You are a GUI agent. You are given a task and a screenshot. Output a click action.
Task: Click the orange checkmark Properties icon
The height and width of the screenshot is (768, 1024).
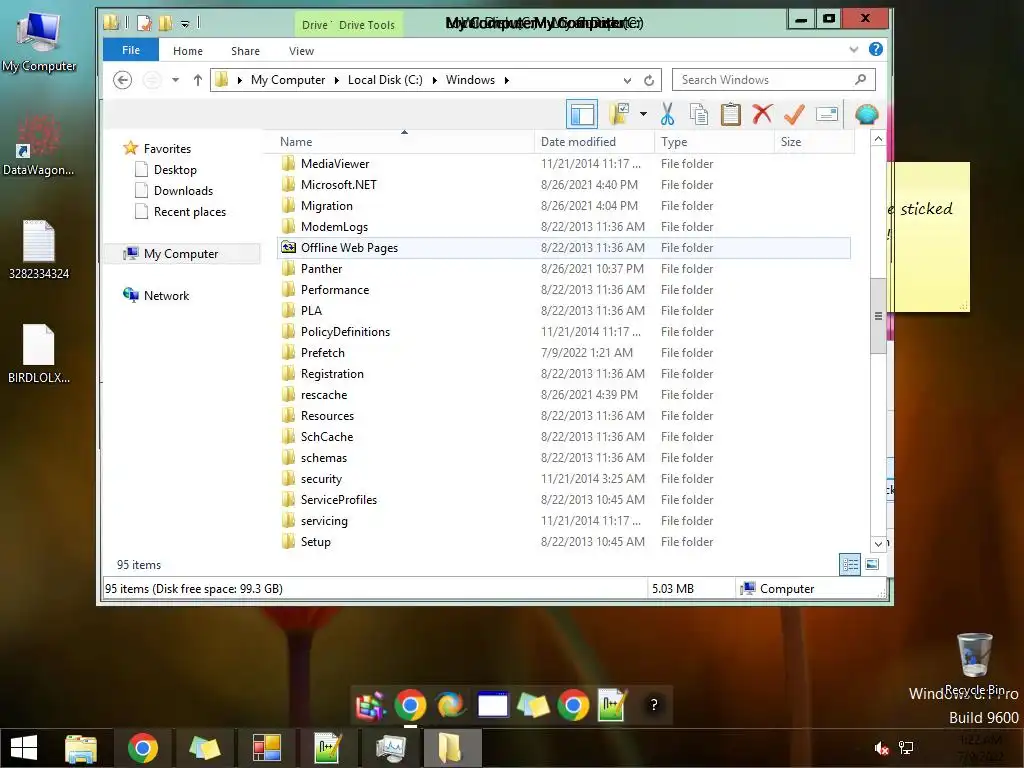pyautogui.click(x=794, y=114)
